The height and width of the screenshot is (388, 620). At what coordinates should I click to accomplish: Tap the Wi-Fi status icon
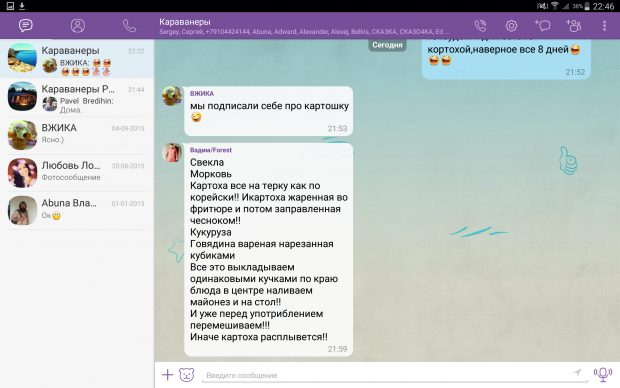point(555,6)
